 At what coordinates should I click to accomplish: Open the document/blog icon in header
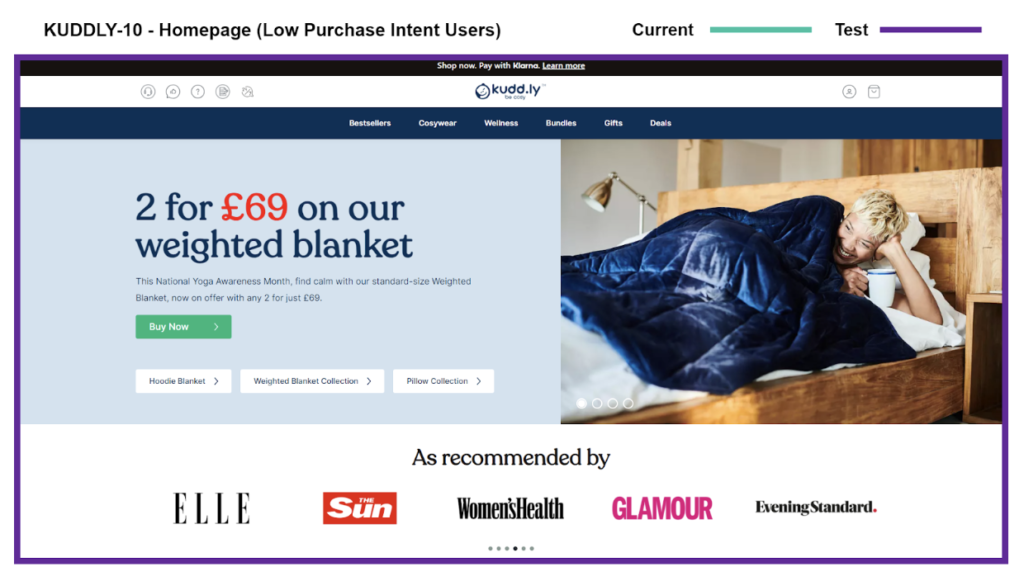[x=223, y=92]
